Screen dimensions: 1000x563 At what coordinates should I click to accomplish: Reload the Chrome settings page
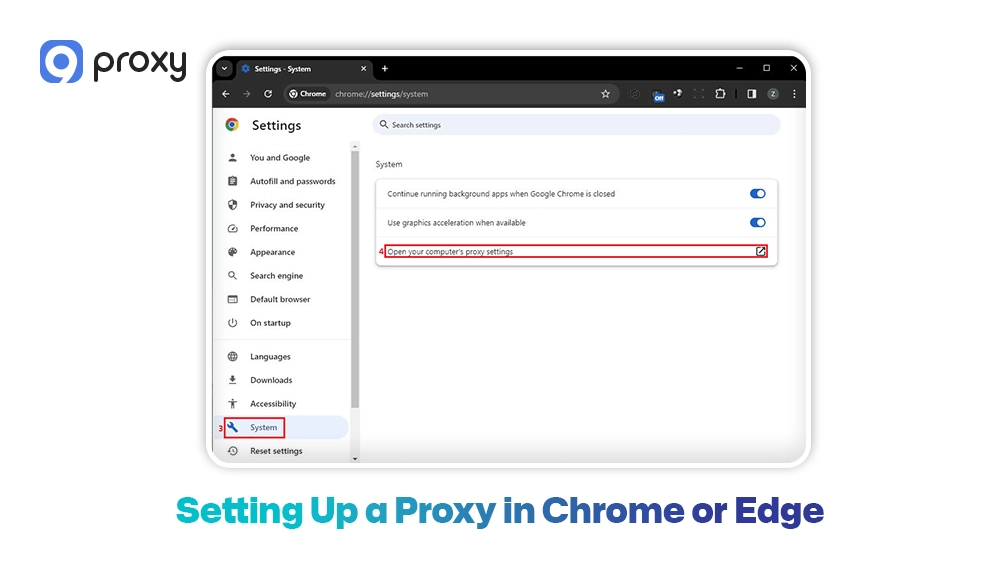point(268,94)
